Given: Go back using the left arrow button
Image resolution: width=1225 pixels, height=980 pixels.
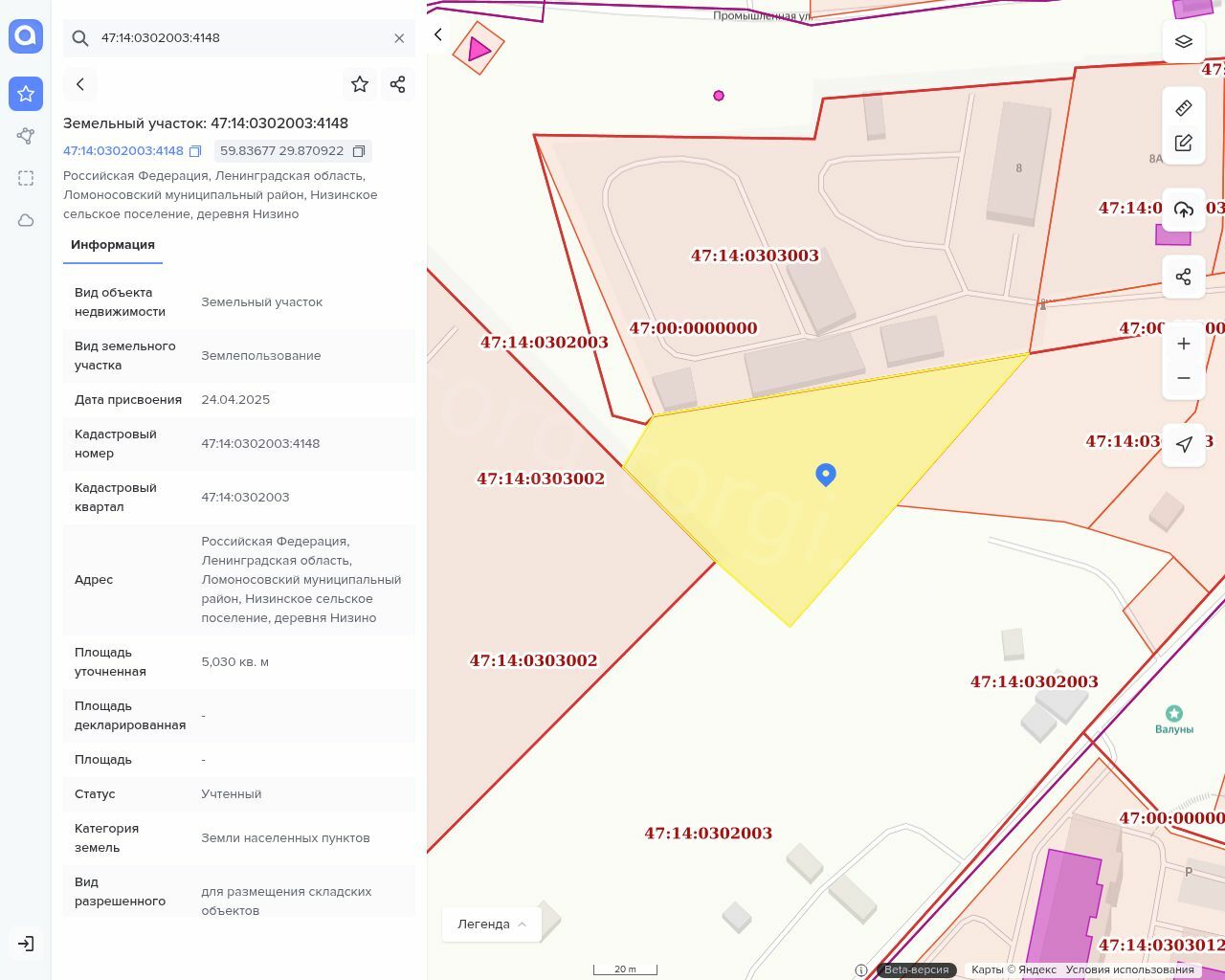Looking at the screenshot, I should pos(80,84).
